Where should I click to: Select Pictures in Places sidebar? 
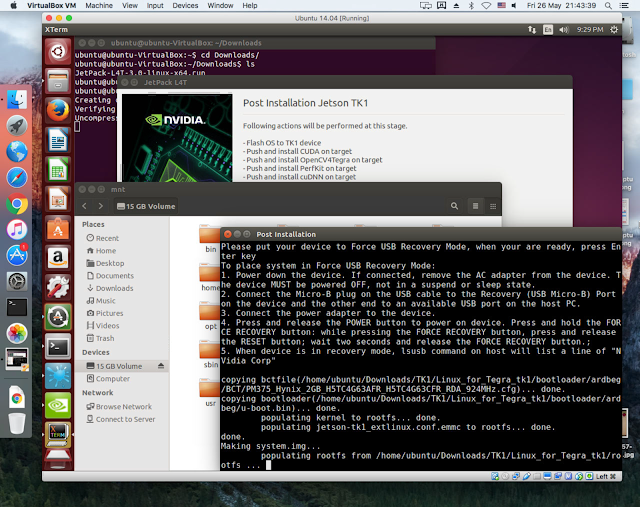pyautogui.click(x=104, y=313)
